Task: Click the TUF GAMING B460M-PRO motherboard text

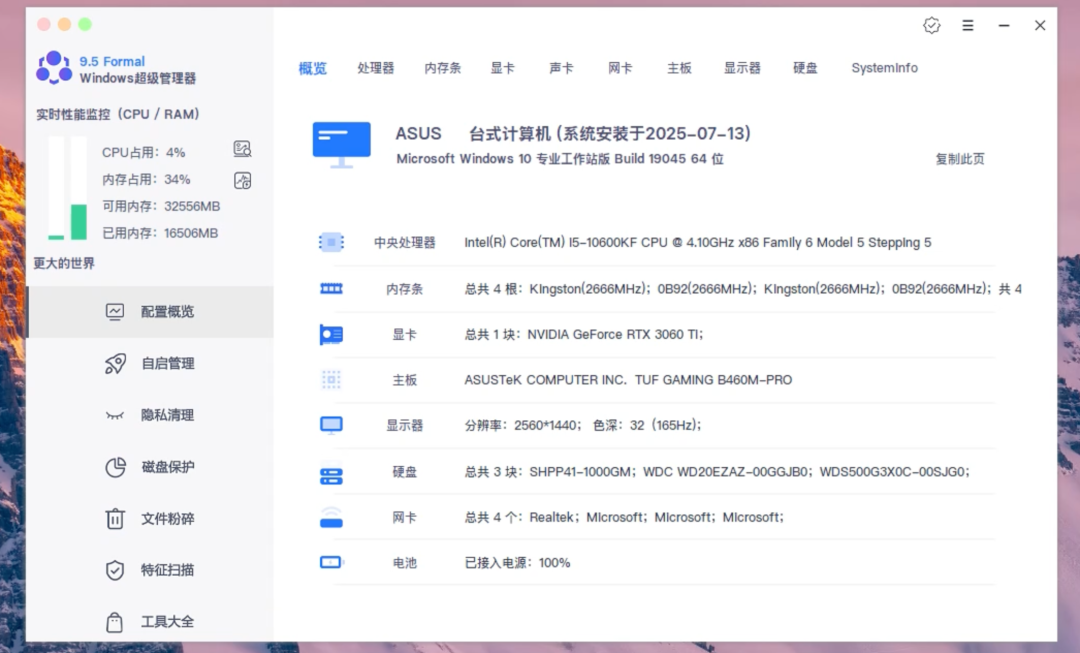Action: pos(628,380)
